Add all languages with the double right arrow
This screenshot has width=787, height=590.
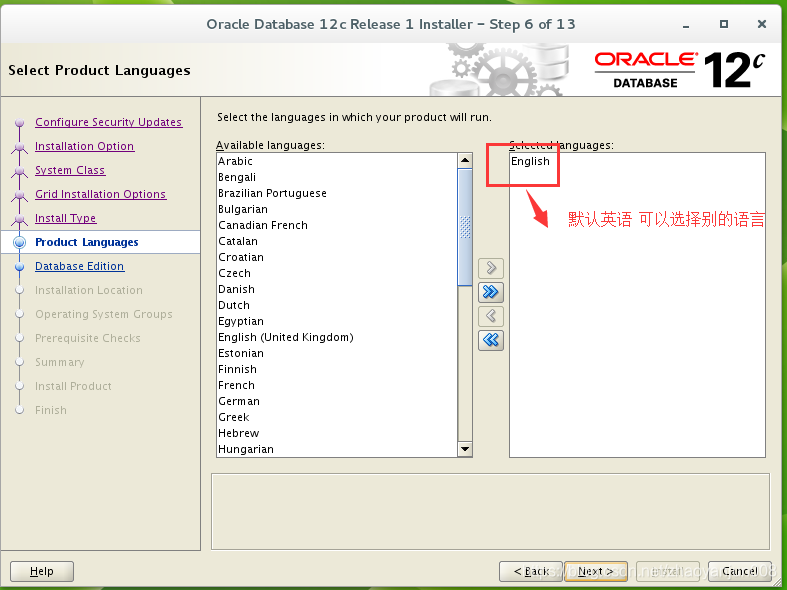[x=491, y=292]
